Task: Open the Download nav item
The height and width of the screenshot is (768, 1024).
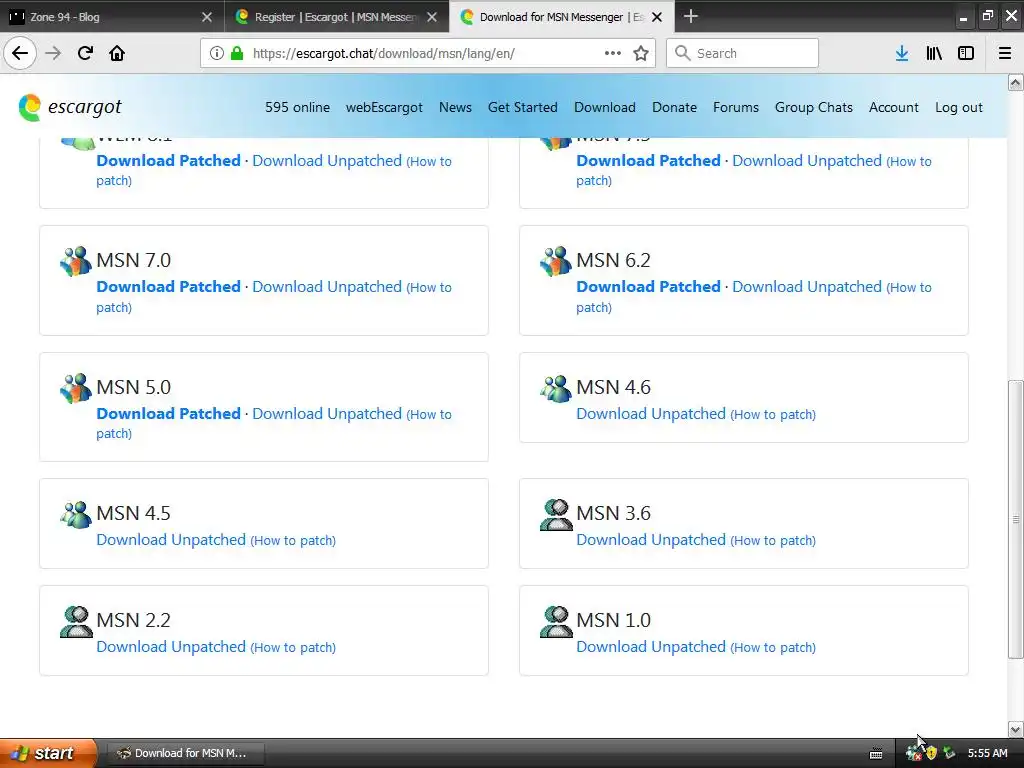Action: [605, 107]
